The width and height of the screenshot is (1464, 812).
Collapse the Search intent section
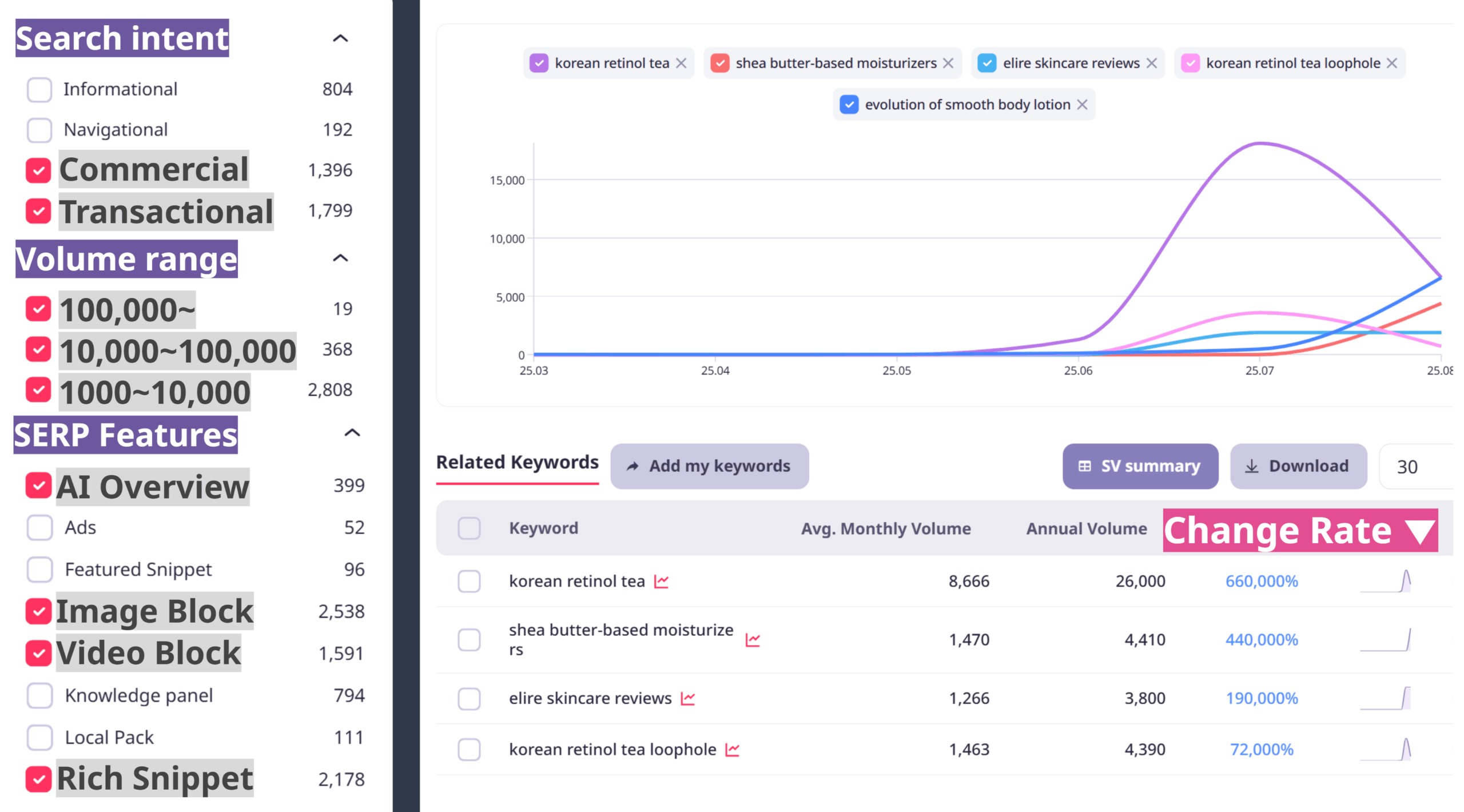coord(340,38)
